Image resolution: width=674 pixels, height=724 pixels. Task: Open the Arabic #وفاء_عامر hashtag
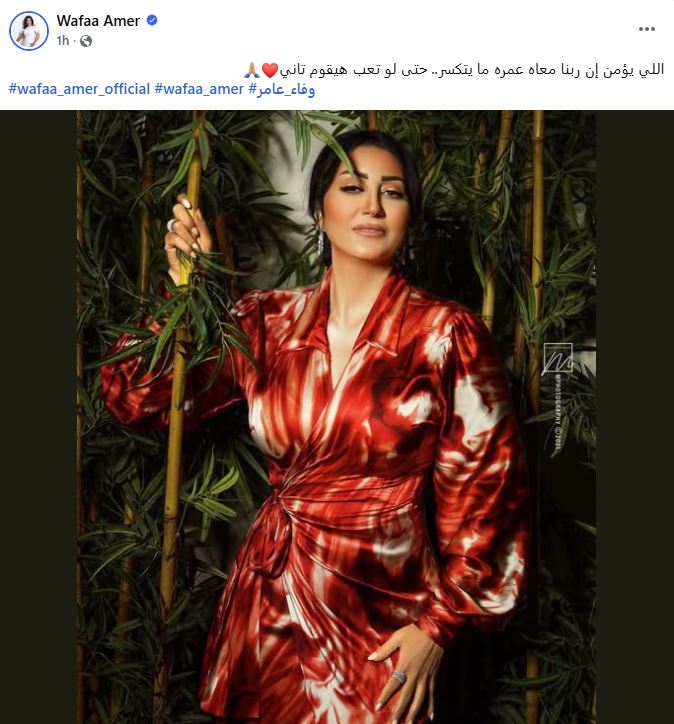coord(282,89)
